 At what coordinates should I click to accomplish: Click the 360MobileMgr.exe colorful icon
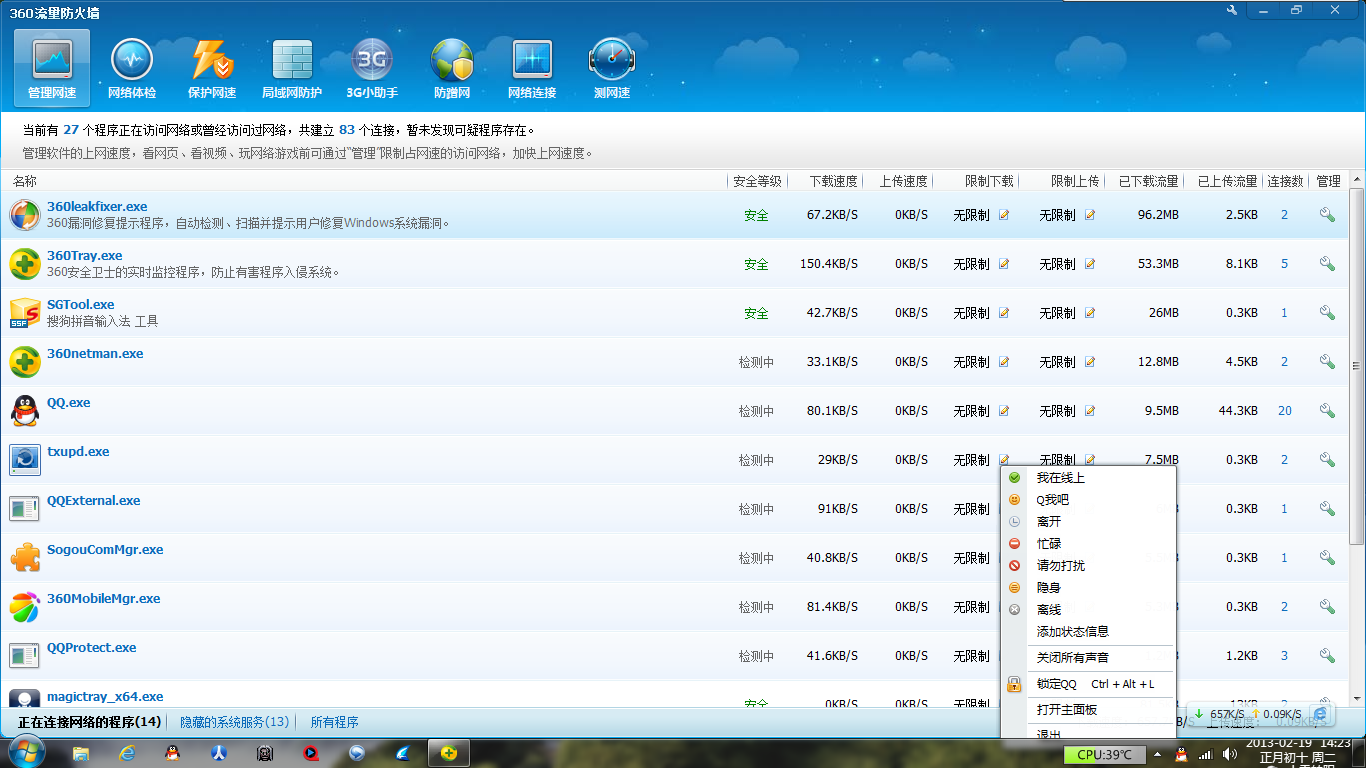point(25,607)
